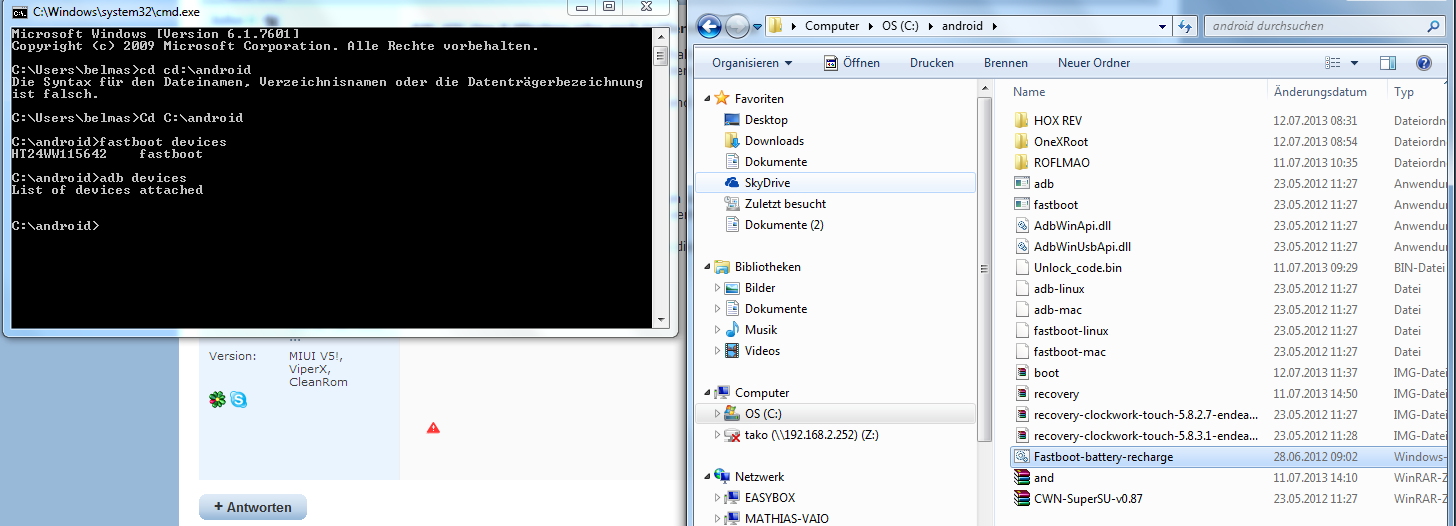Select the adb-linux file icon
Image resolution: width=1456 pixels, height=526 pixels.
(x=1022, y=288)
